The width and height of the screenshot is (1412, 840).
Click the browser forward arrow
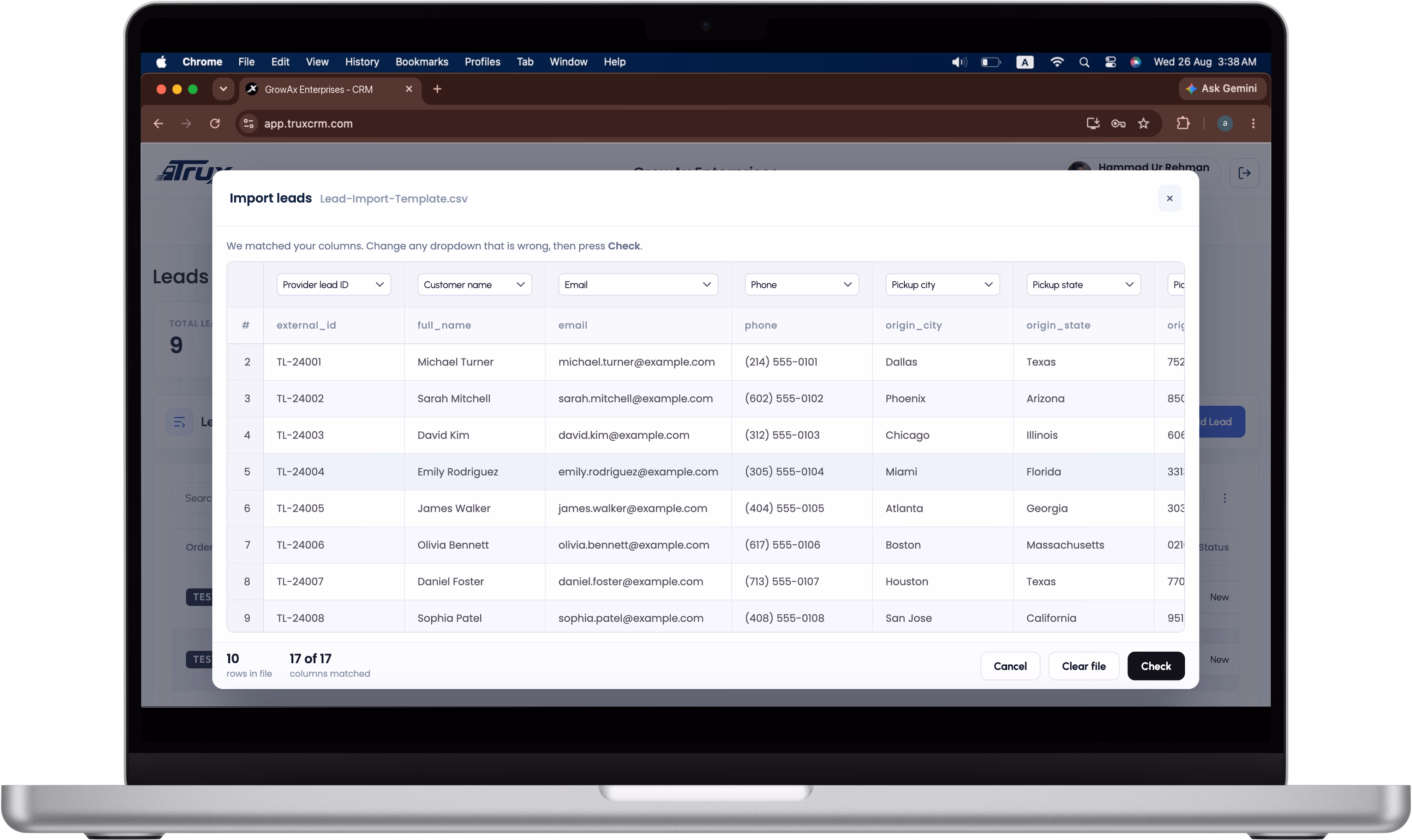point(186,123)
